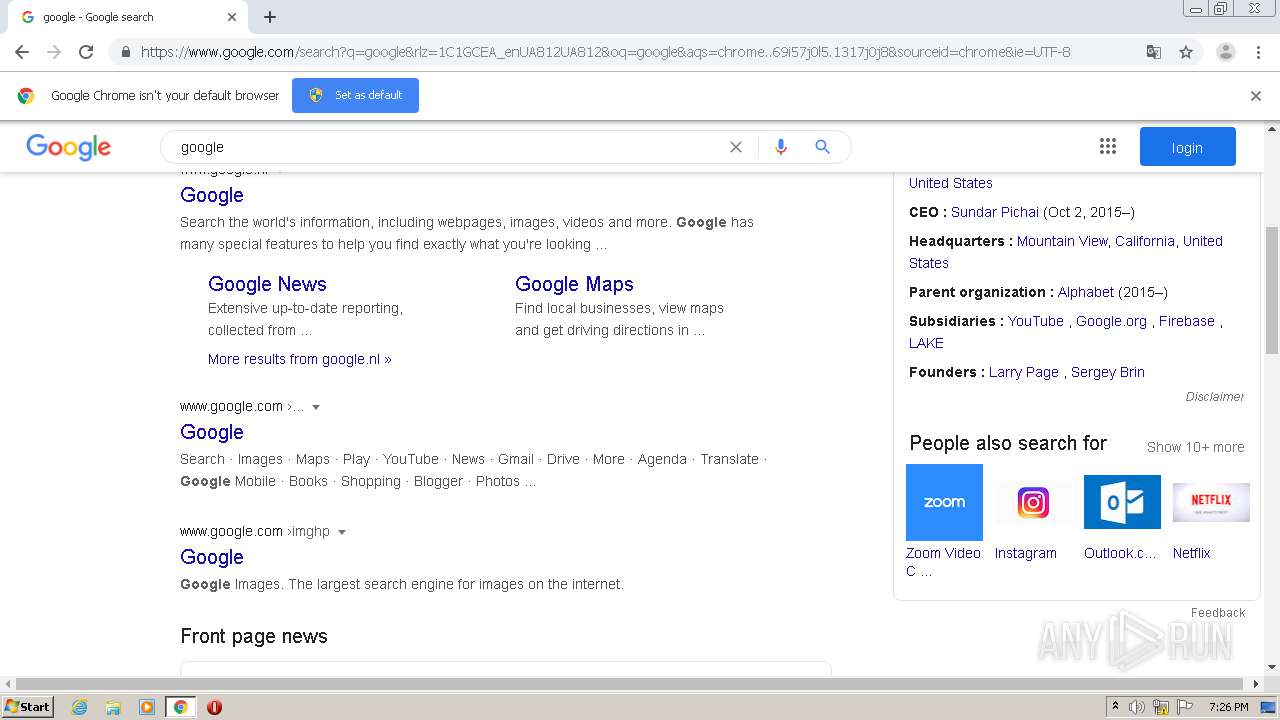Close the google - Google search tab

pos(232,17)
